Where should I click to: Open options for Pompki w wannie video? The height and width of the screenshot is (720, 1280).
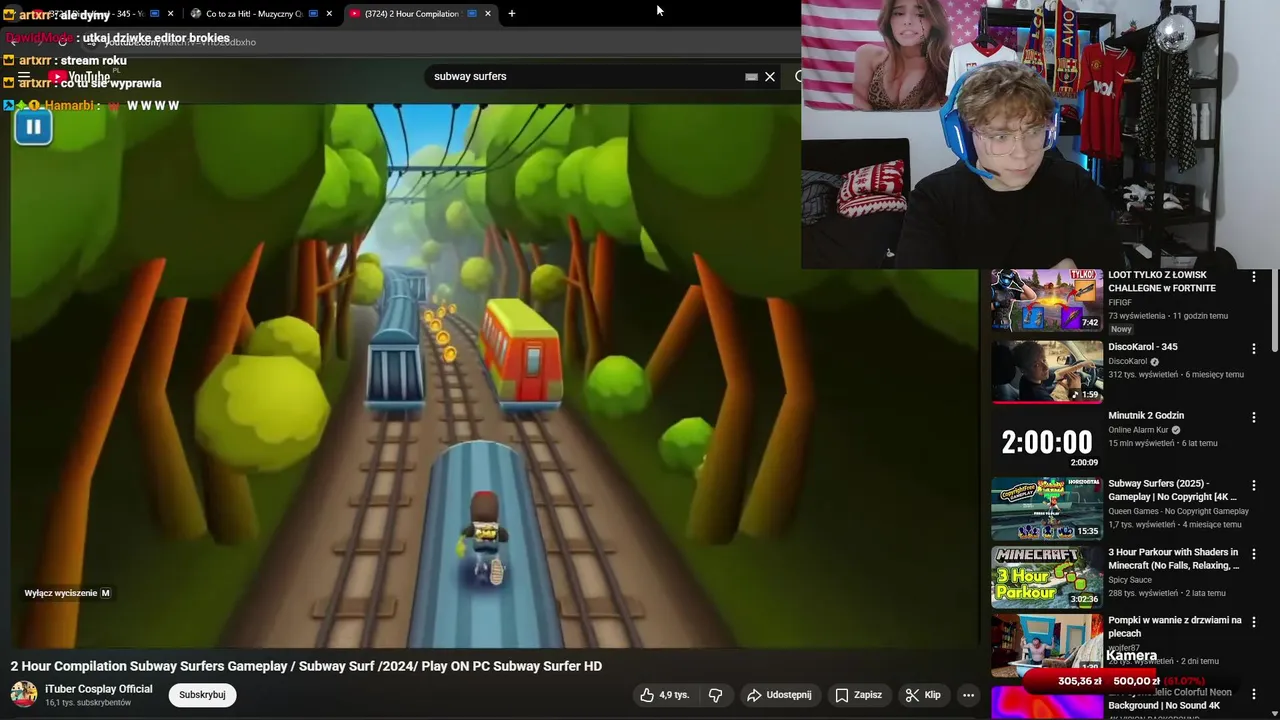1254,622
